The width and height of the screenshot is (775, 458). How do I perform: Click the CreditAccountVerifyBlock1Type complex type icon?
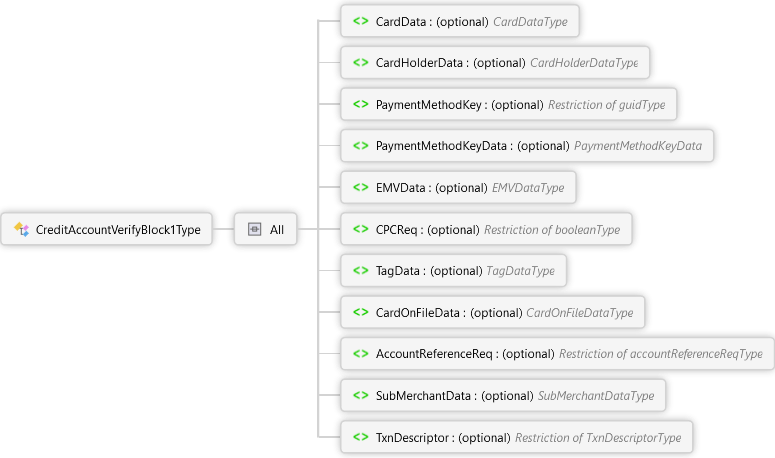click(21, 230)
